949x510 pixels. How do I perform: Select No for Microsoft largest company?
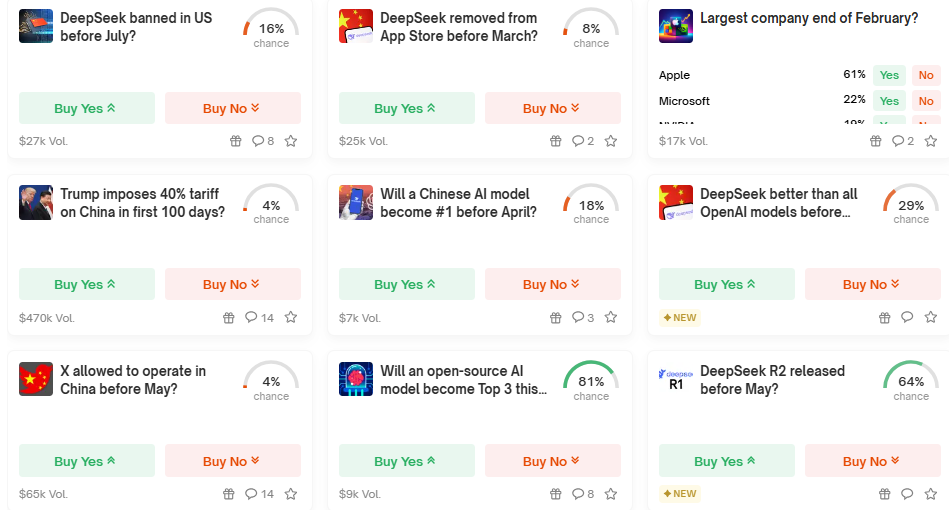pyautogui.click(x=926, y=101)
